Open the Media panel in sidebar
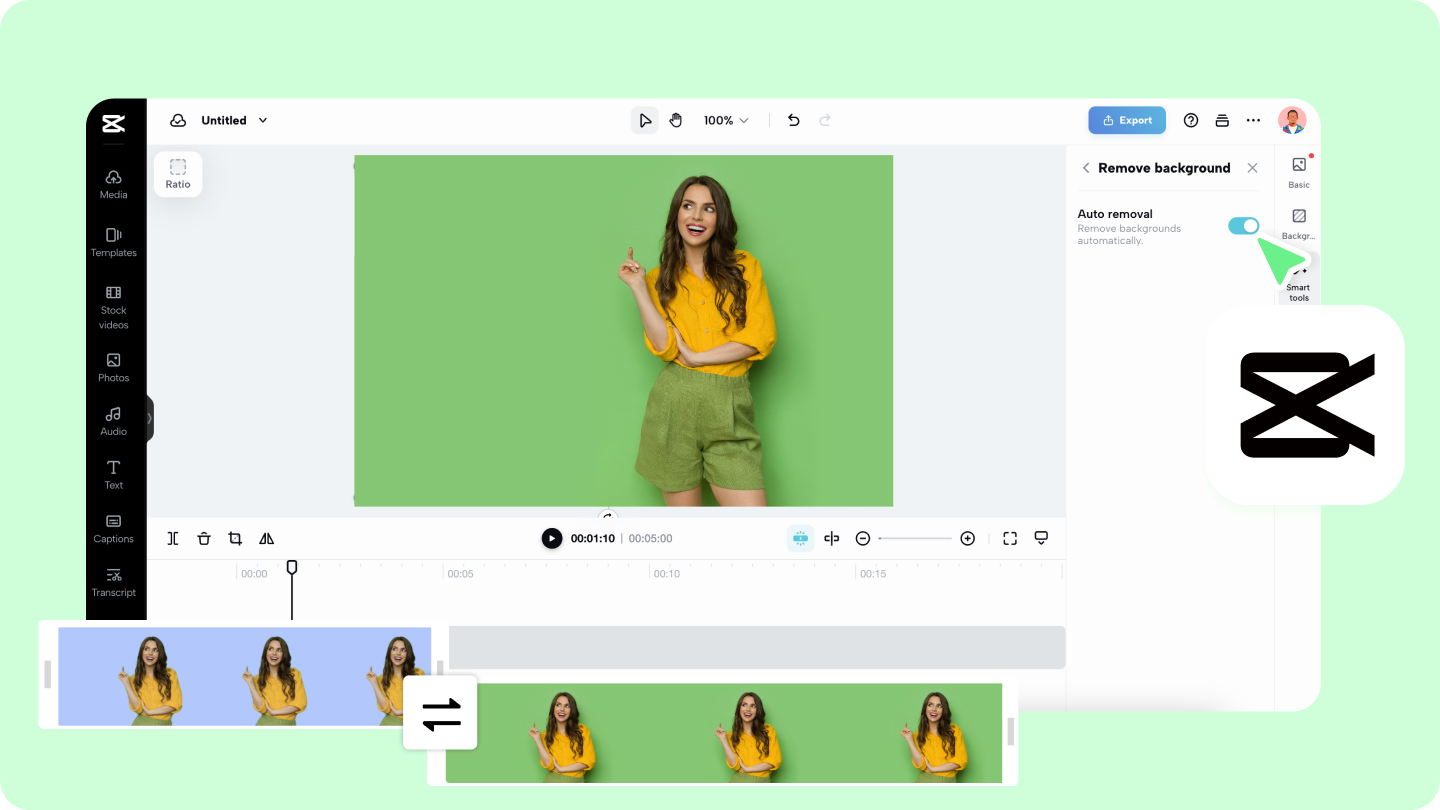The height and width of the screenshot is (810, 1440). point(113,183)
